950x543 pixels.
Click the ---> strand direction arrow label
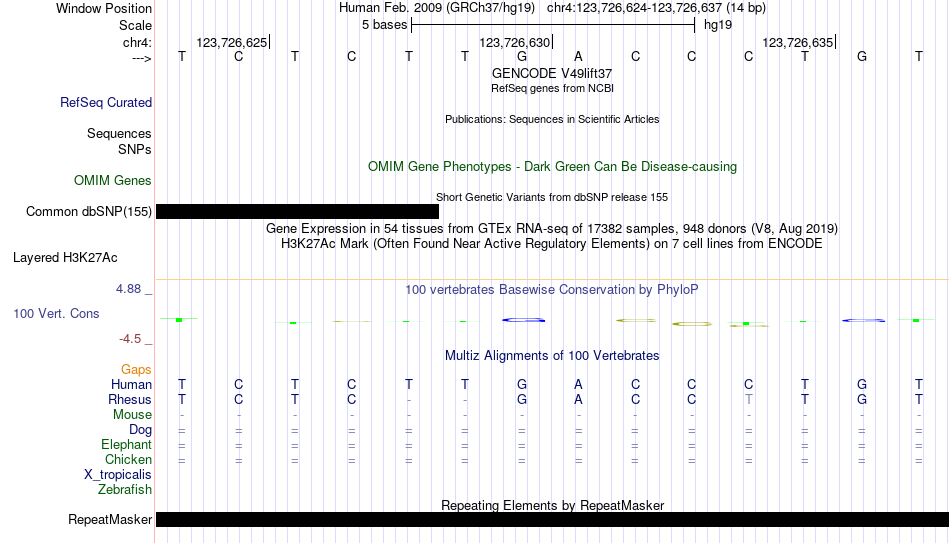pos(141,58)
